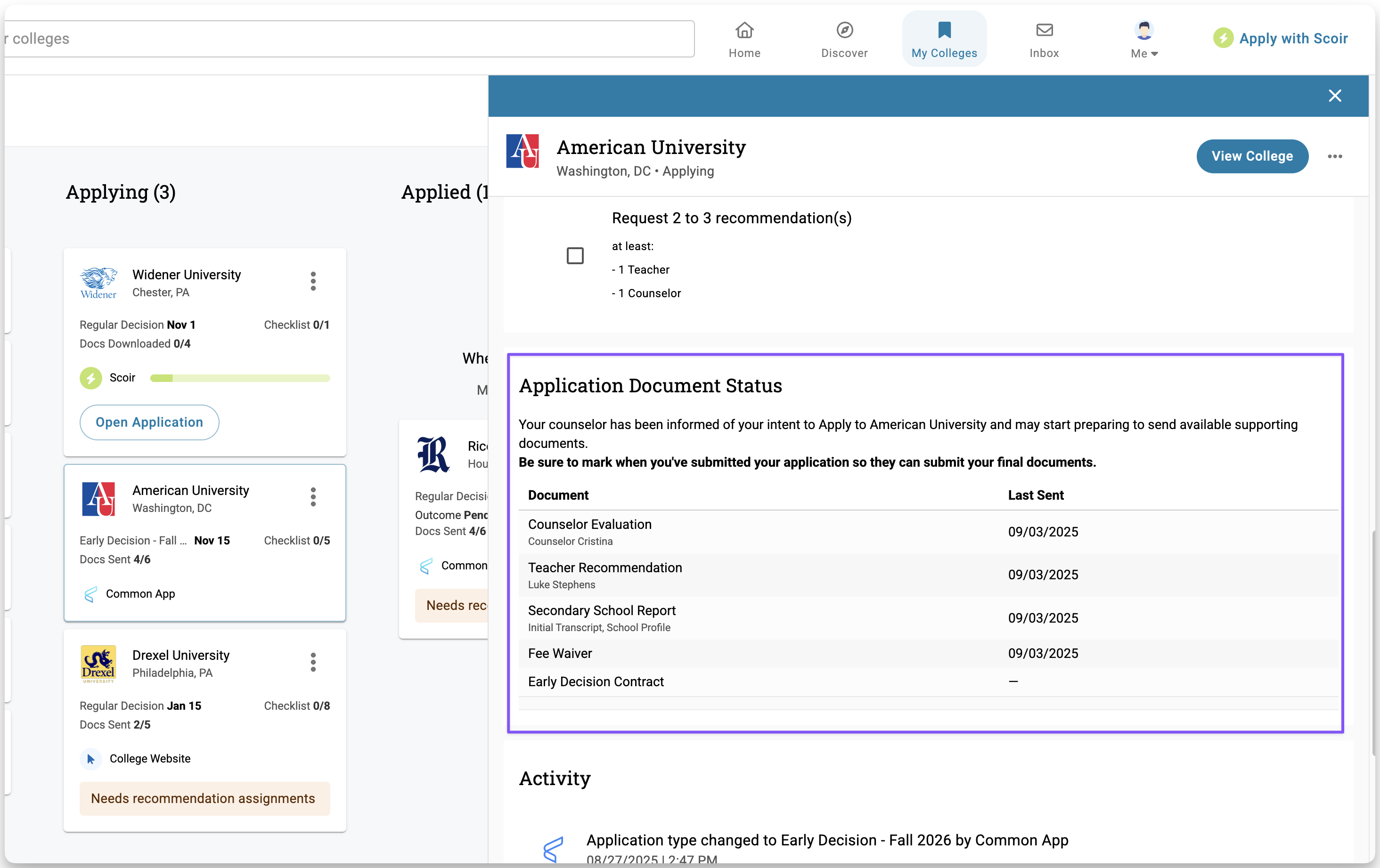Click the Docs Sent 2/5 on Drexel card

pos(115,725)
